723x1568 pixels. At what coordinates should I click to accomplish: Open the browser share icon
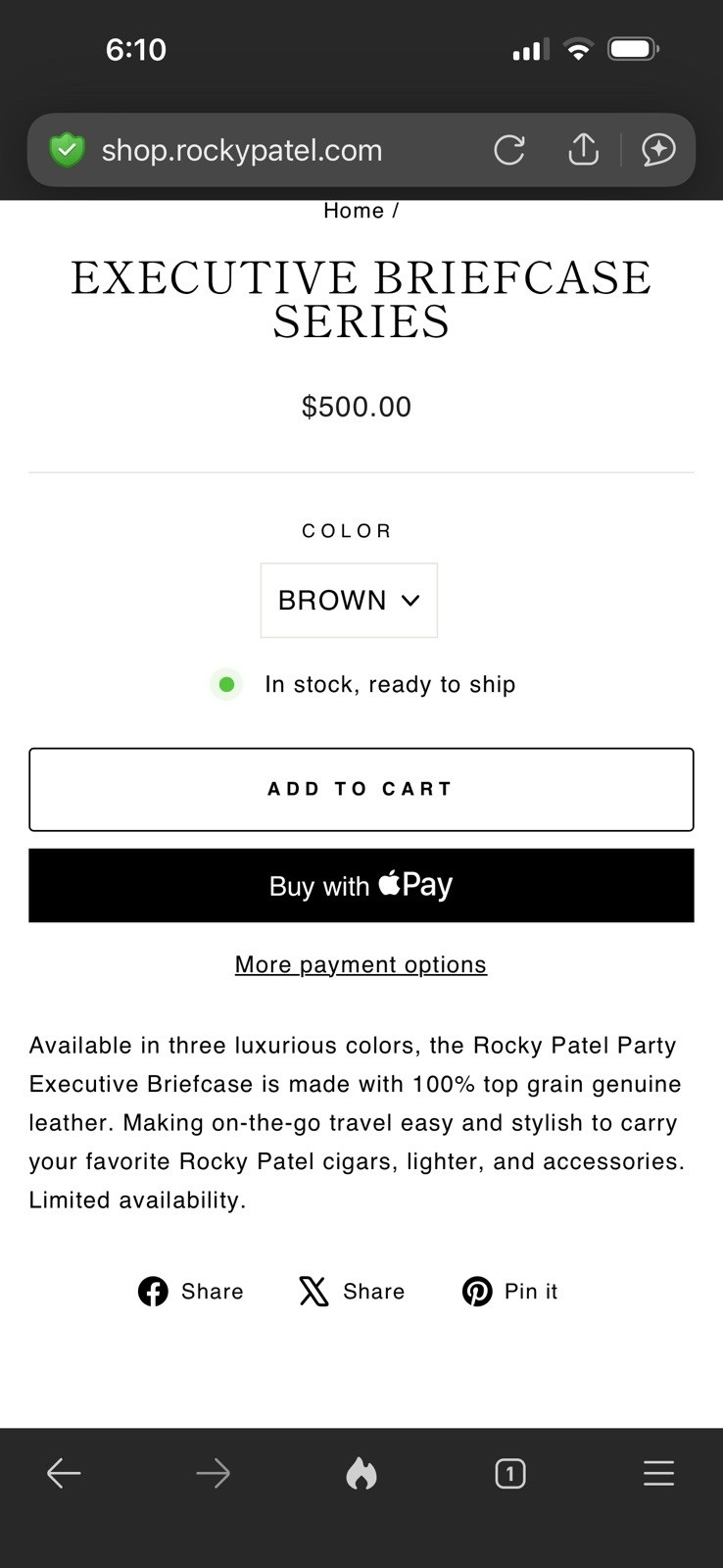click(583, 149)
